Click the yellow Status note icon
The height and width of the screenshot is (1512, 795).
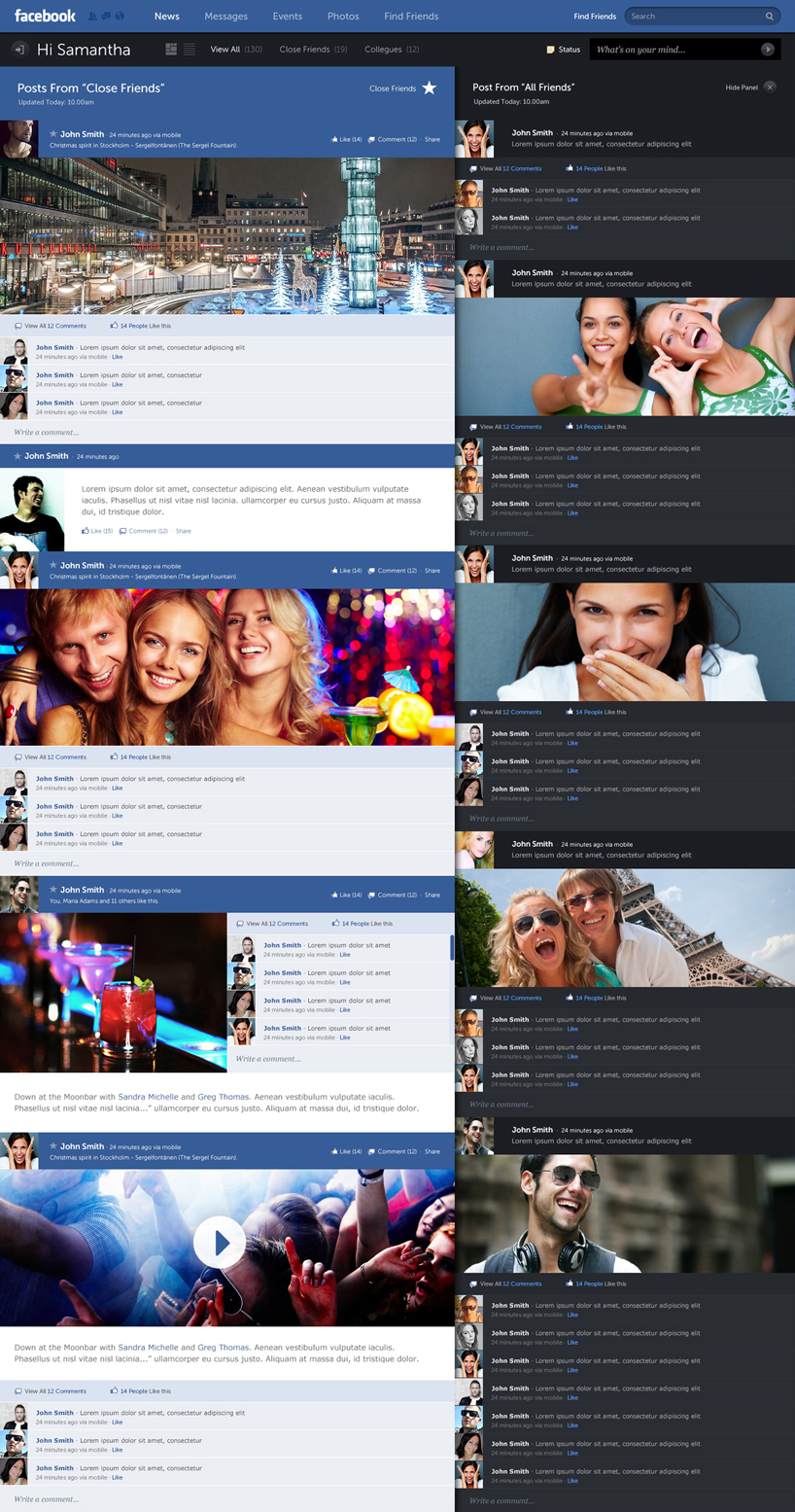coord(551,50)
